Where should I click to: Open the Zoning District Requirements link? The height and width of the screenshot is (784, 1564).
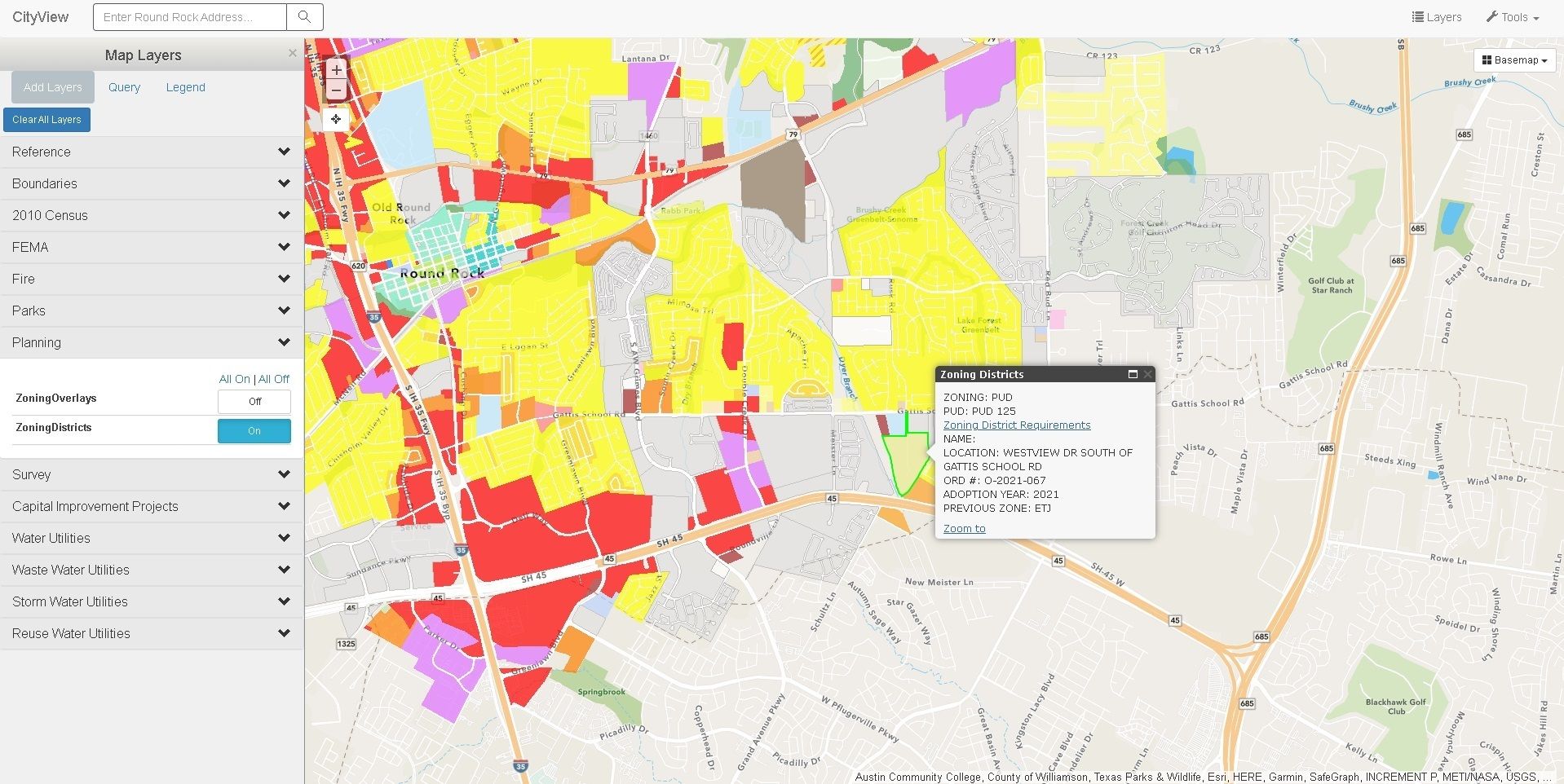click(1016, 425)
